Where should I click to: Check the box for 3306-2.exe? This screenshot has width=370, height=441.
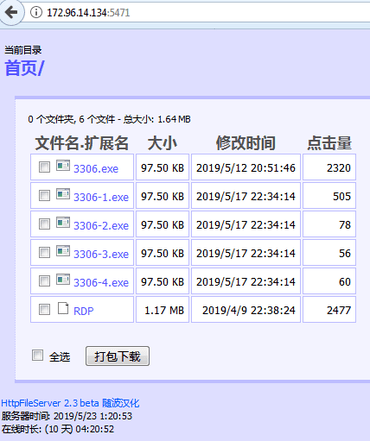tap(44, 224)
